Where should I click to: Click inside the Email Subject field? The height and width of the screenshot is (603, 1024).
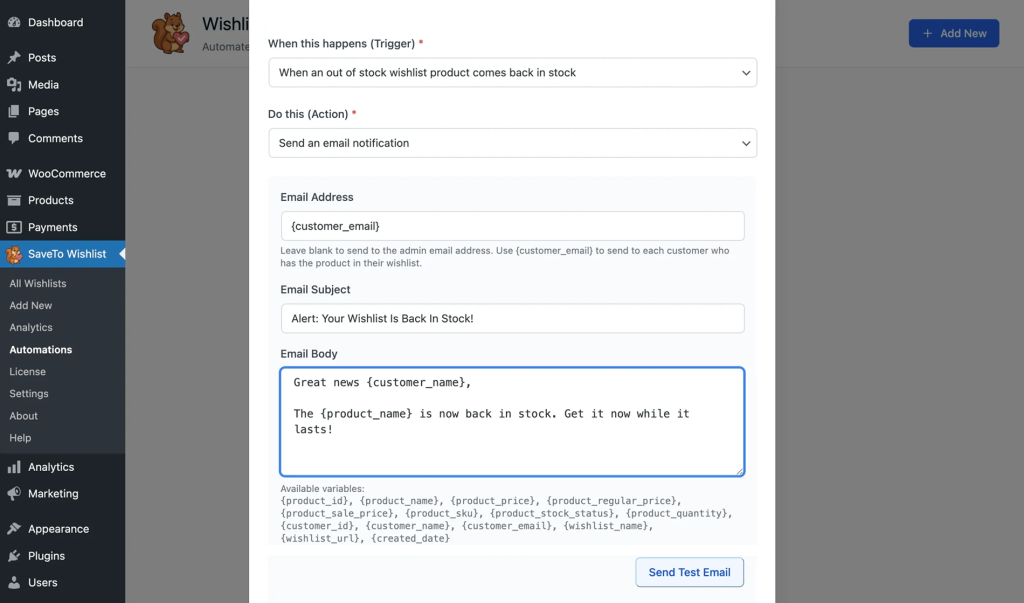point(512,318)
